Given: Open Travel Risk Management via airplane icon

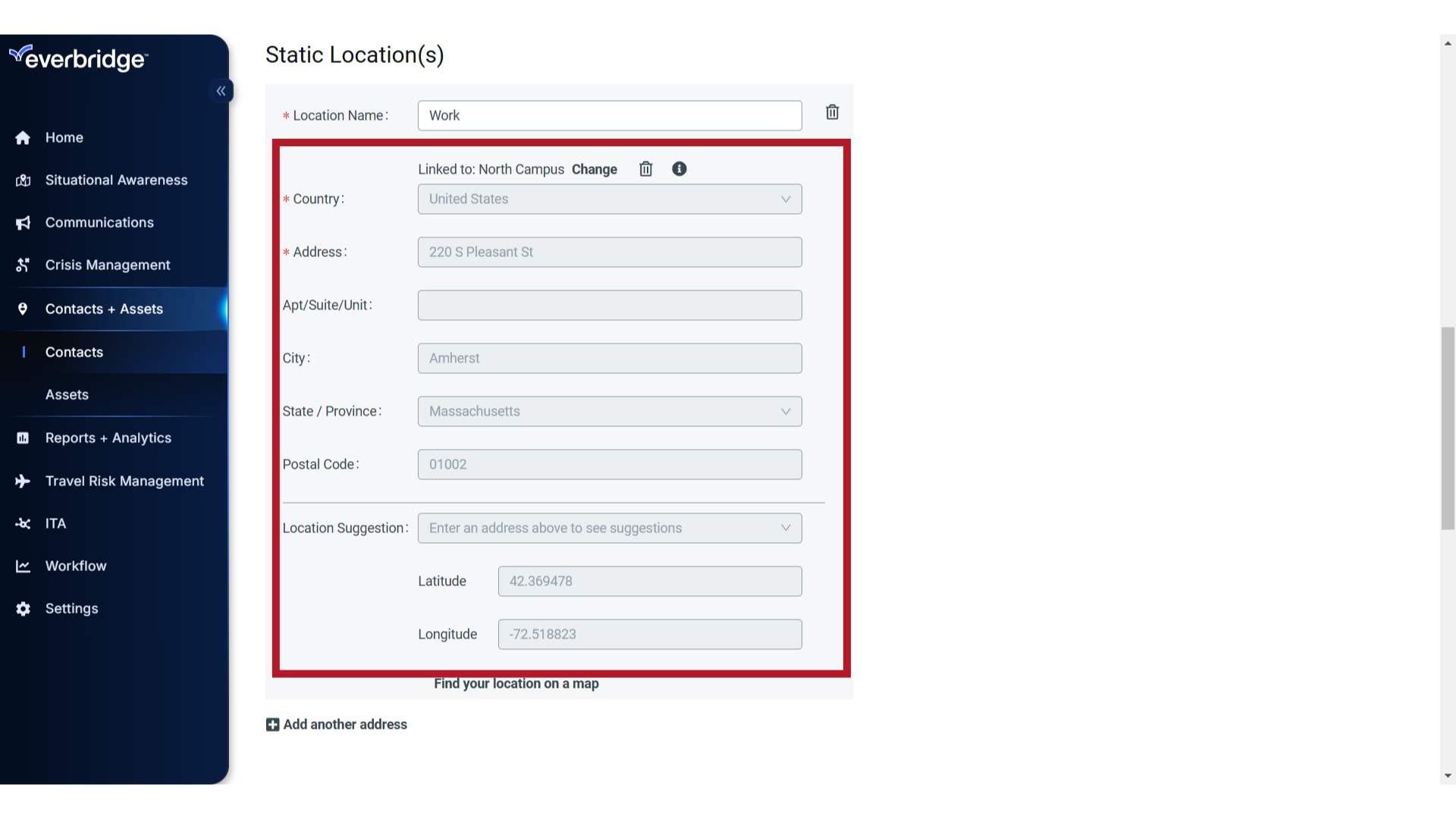Looking at the screenshot, I should pyautogui.click(x=22, y=481).
